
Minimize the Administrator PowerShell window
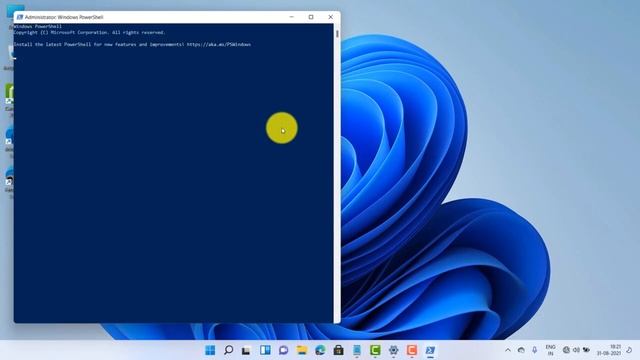click(291, 17)
